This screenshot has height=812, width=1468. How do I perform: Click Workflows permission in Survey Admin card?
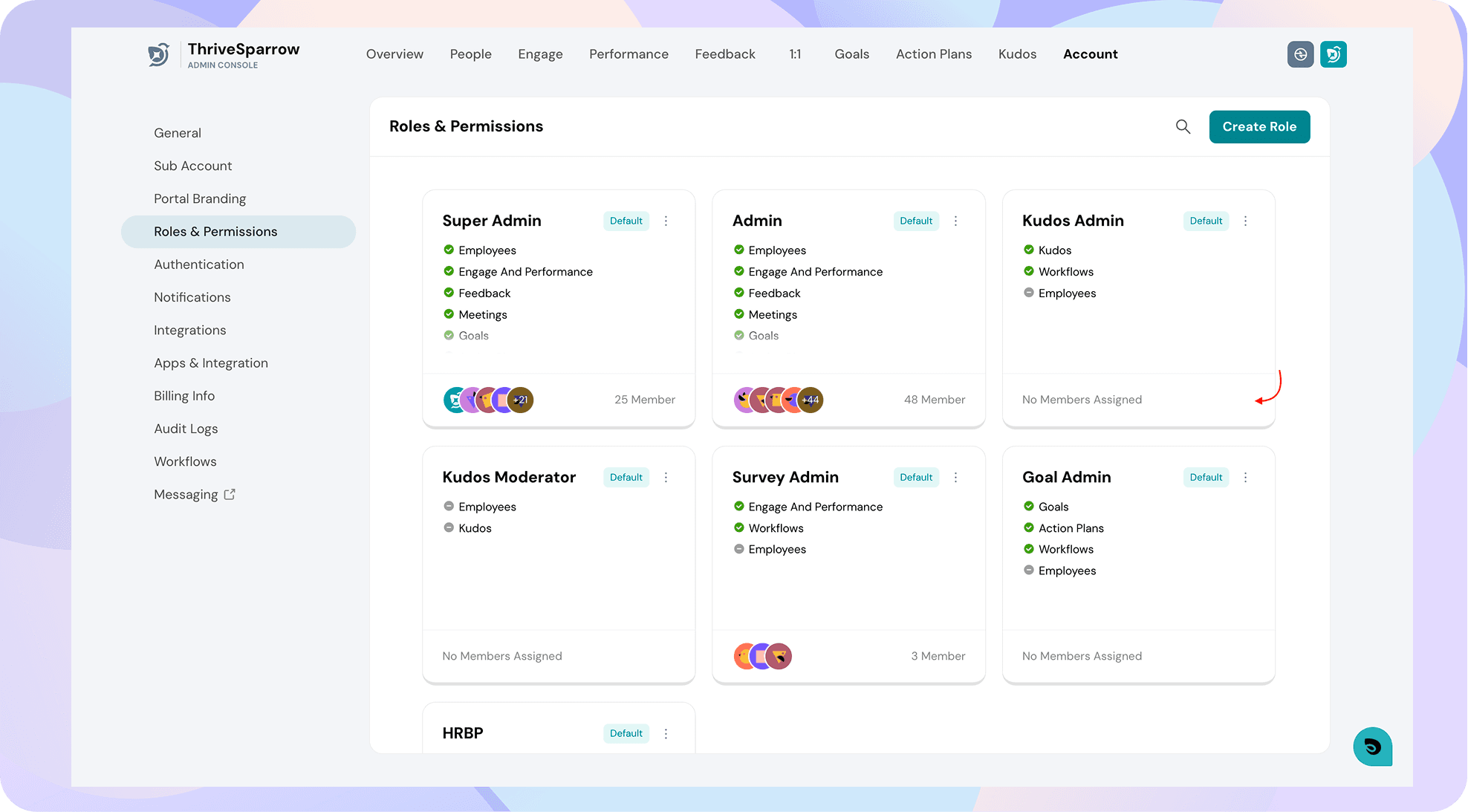click(x=776, y=528)
